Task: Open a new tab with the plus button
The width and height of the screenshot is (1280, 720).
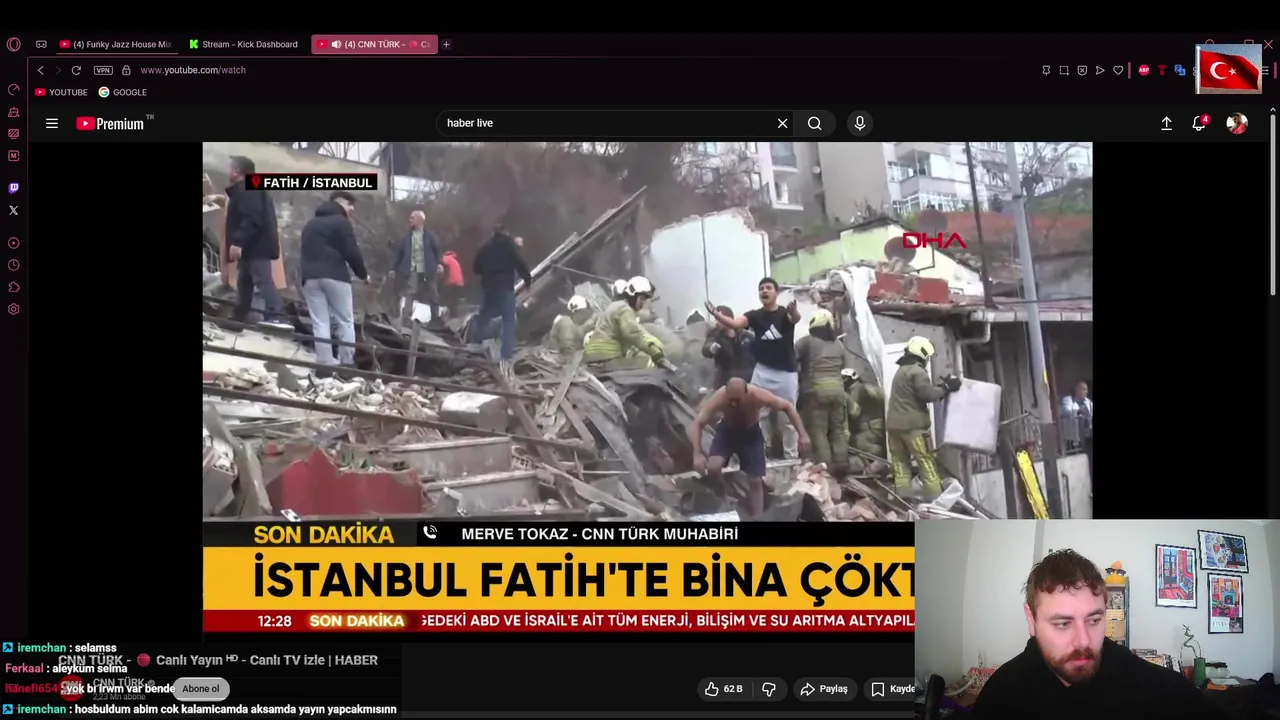Action: [446, 44]
